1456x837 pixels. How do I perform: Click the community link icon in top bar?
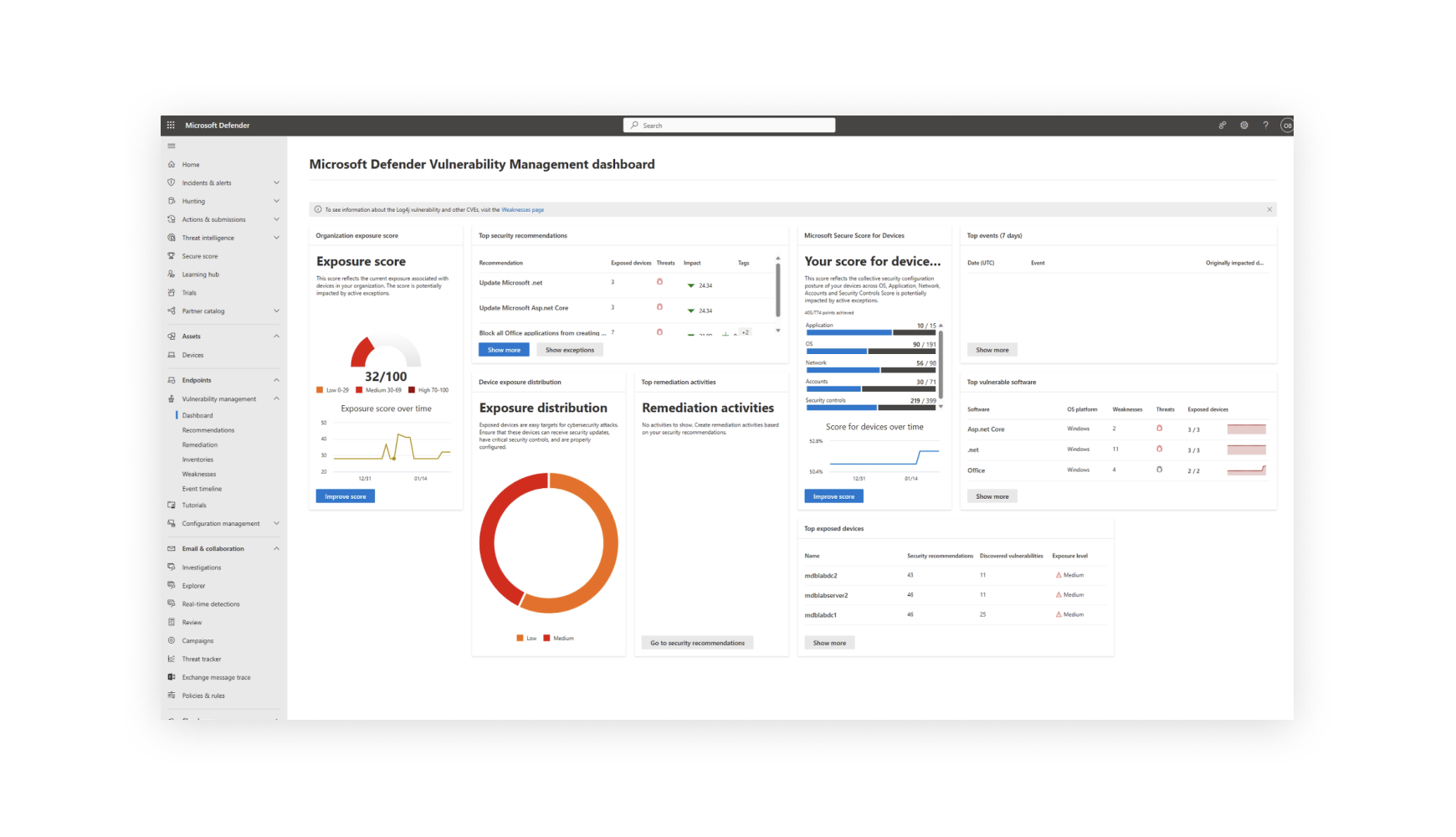coord(1223,126)
